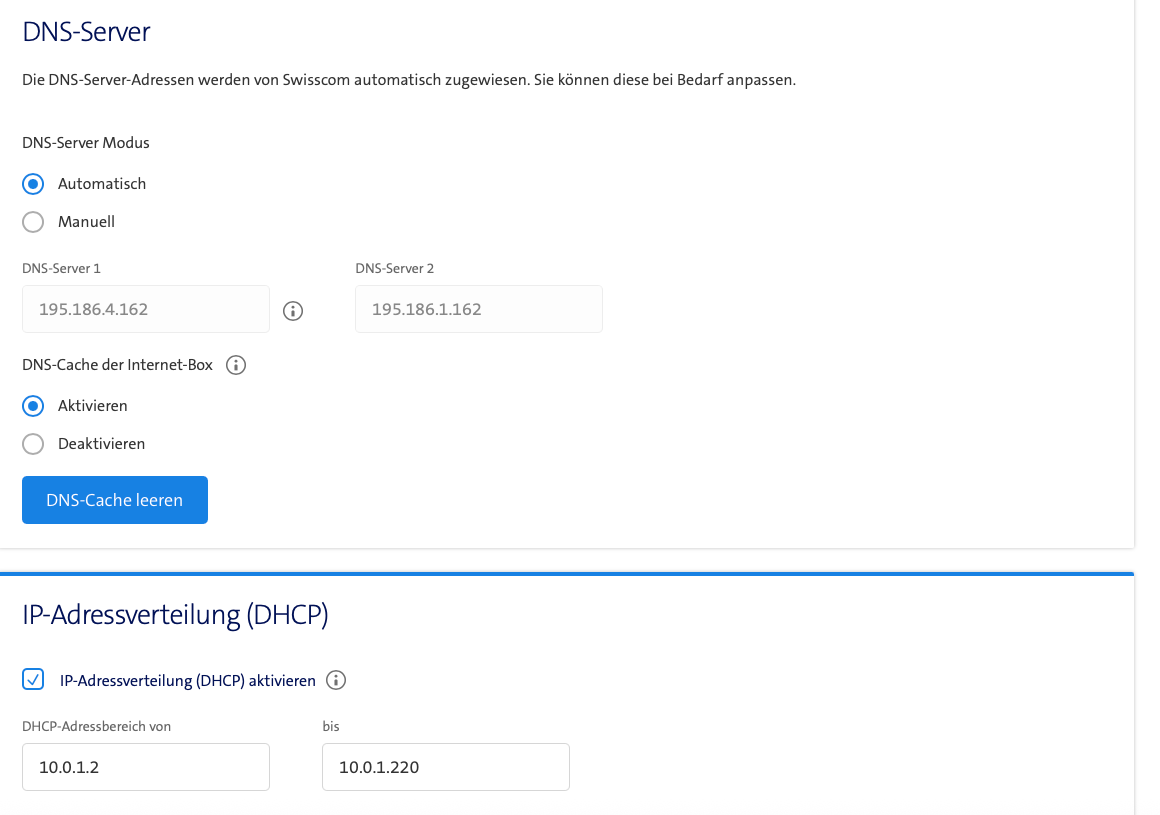Focus the DNS-Server 2 address field
The height and width of the screenshot is (815, 1160).
[x=479, y=309]
